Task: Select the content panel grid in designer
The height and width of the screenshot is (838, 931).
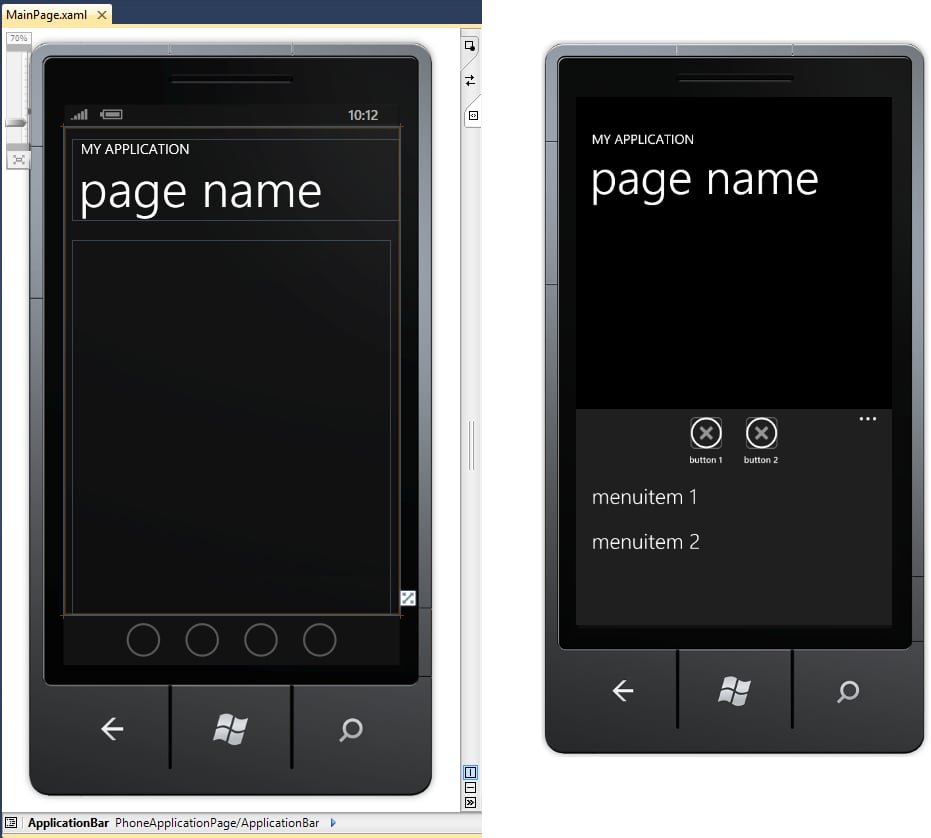Action: click(x=231, y=426)
